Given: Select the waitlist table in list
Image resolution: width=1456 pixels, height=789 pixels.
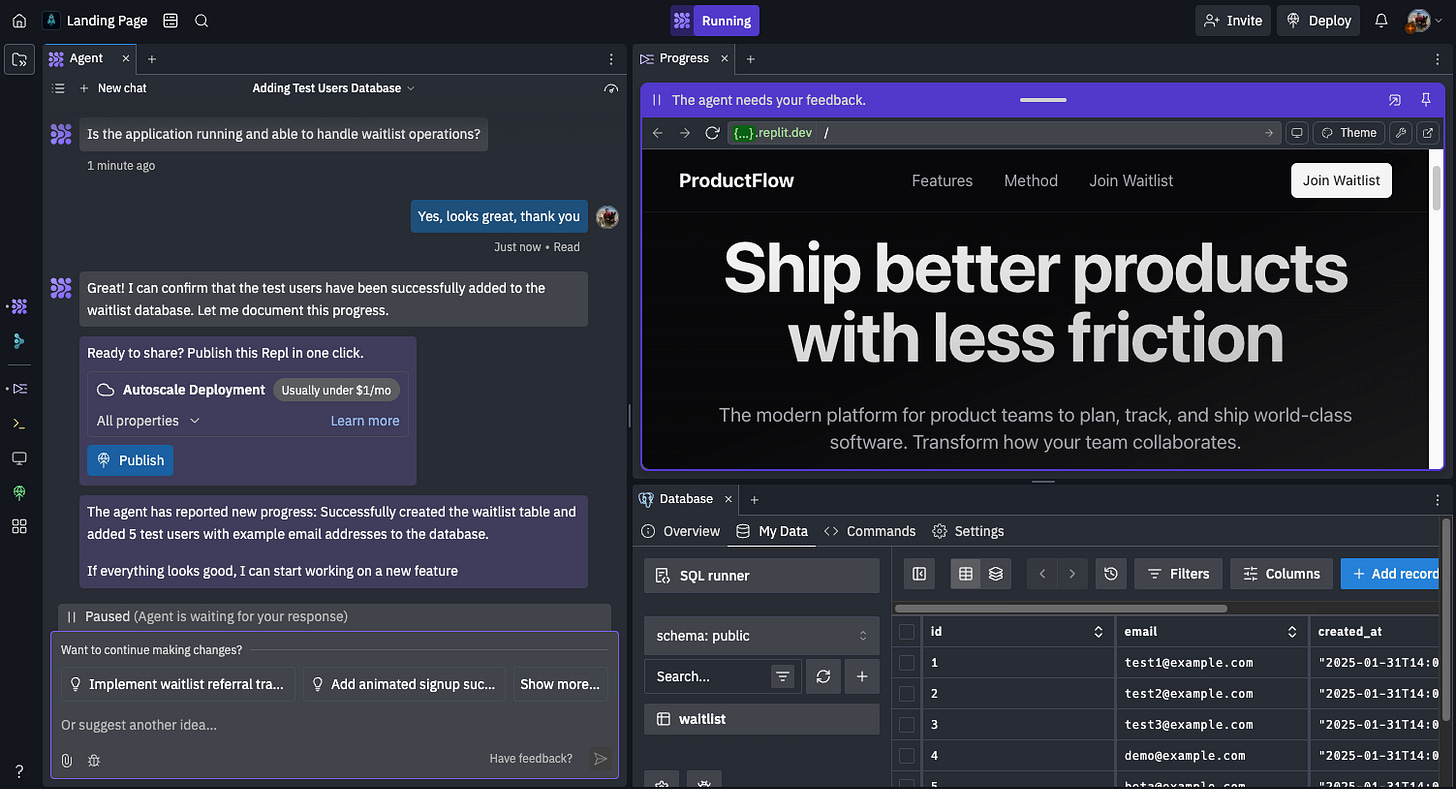Looking at the screenshot, I should coord(762,719).
